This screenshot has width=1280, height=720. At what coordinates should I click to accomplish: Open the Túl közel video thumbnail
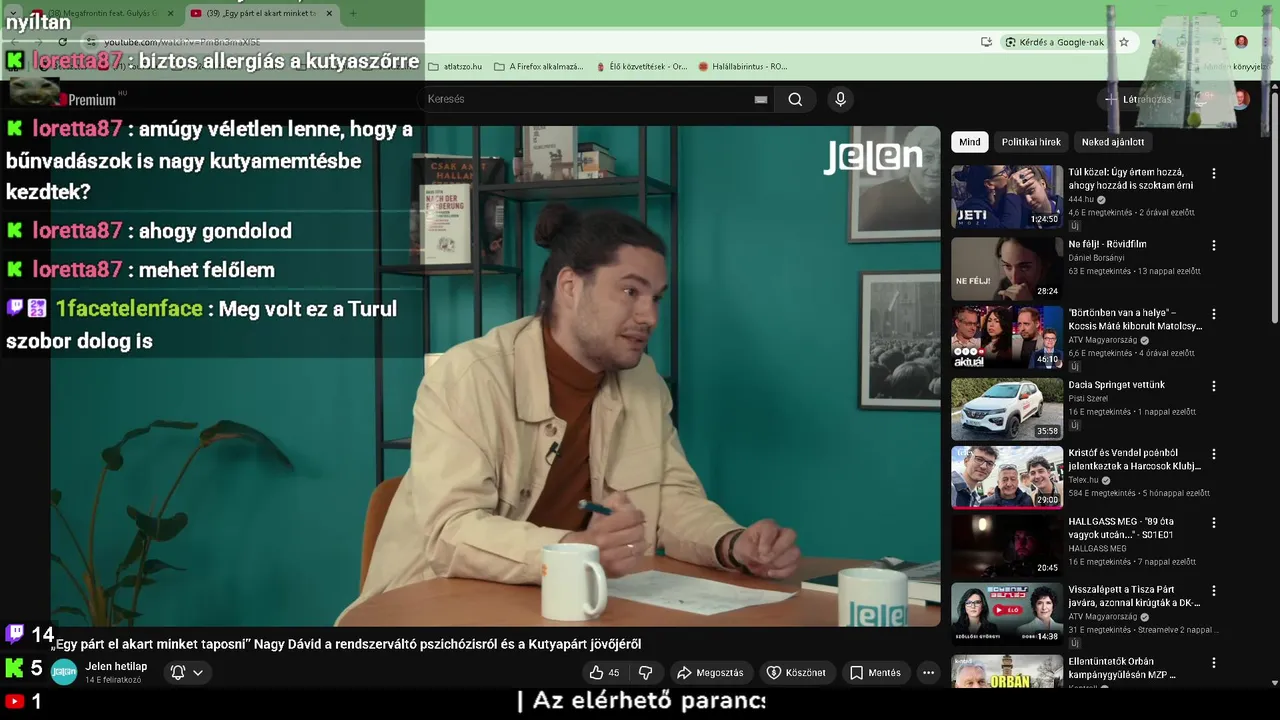tap(1007, 197)
